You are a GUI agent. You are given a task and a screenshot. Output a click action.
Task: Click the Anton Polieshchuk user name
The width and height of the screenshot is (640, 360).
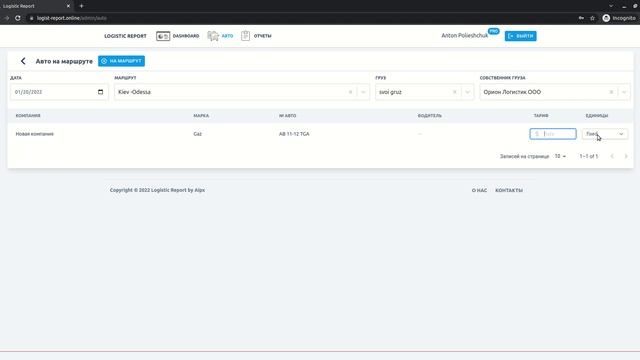pos(464,36)
